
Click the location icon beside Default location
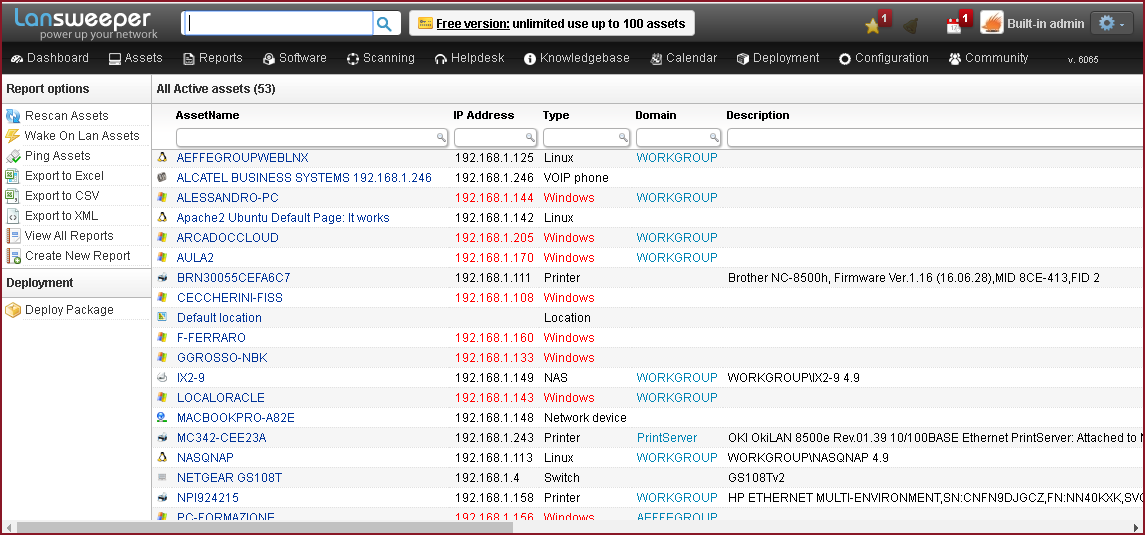(x=162, y=317)
